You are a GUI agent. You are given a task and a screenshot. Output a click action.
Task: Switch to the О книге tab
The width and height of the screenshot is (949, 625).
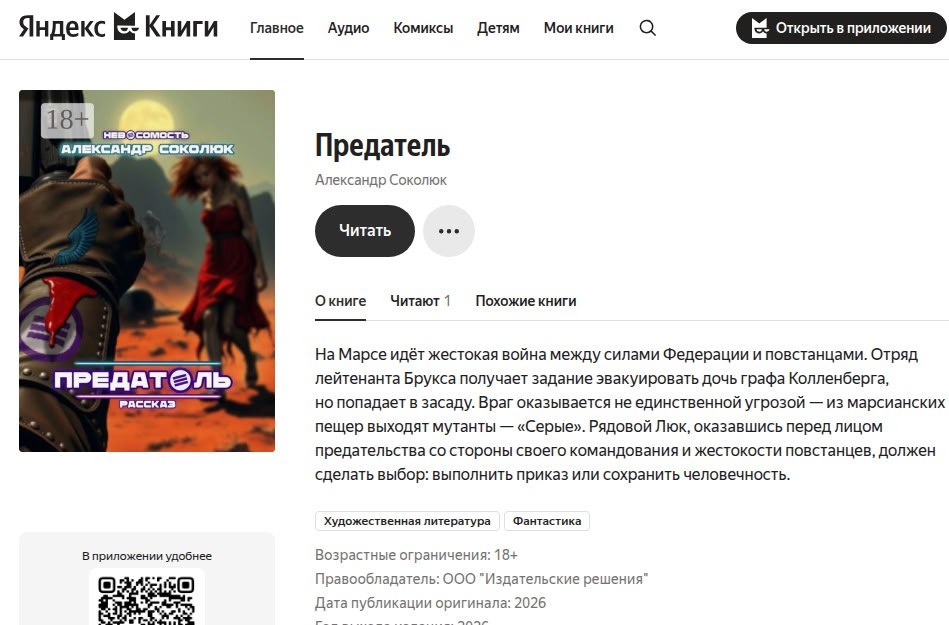pos(340,301)
